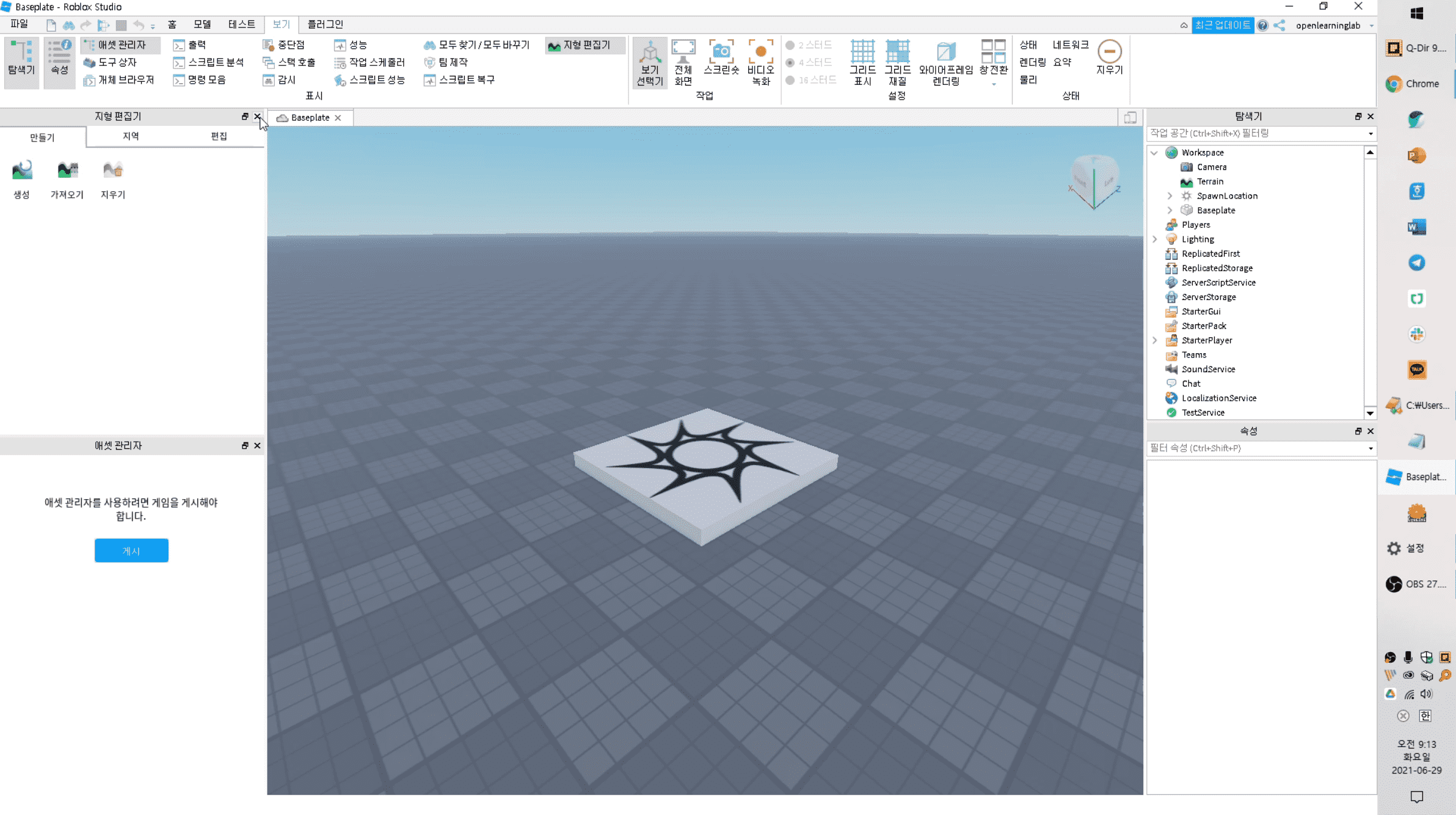Open the terrain Import (가져오기) tool

67,179
